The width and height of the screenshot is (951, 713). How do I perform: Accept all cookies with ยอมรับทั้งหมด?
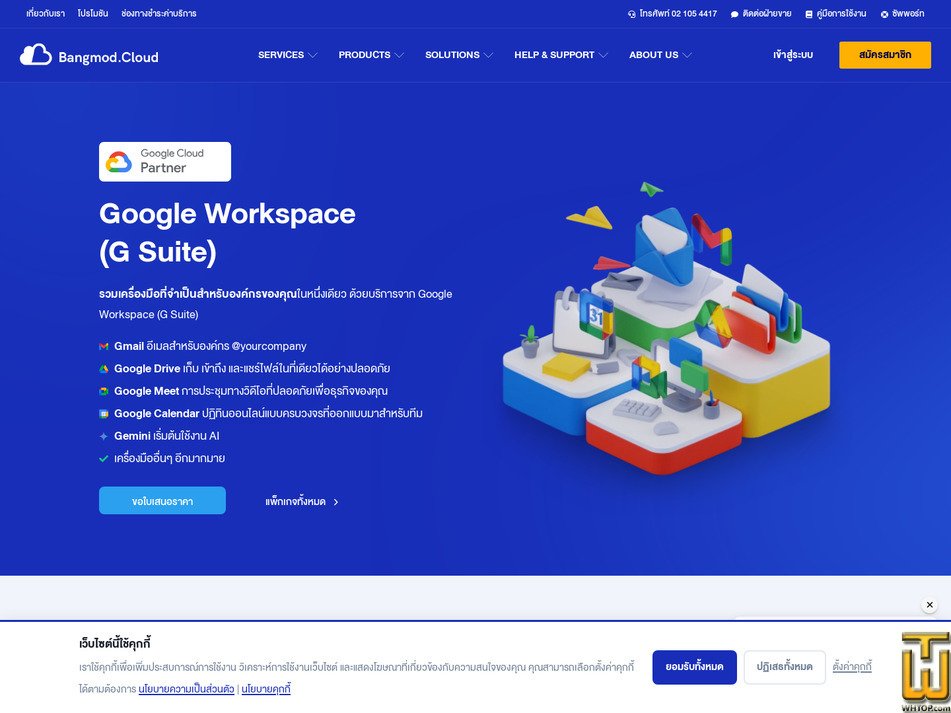tap(694, 667)
